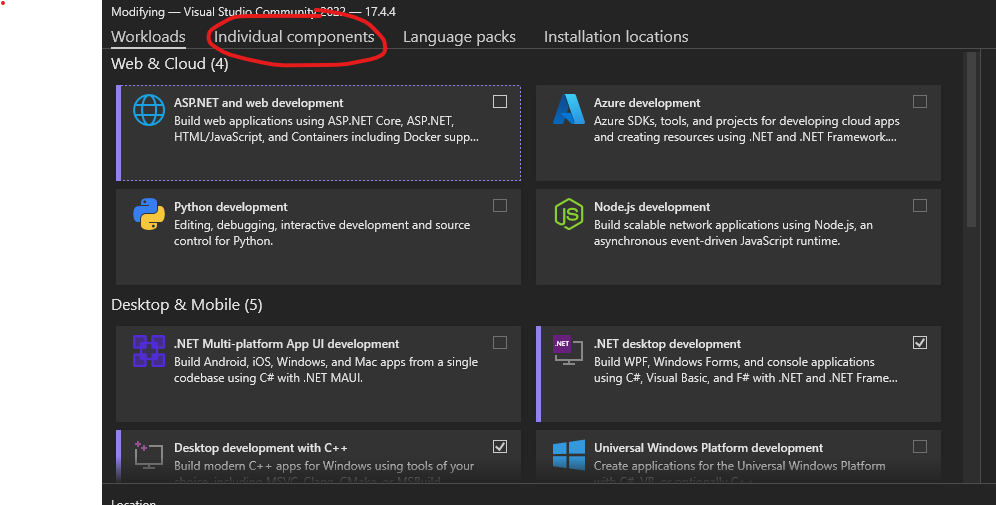Enable the Node.js development checkbox
The height and width of the screenshot is (505, 996).
click(920, 206)
